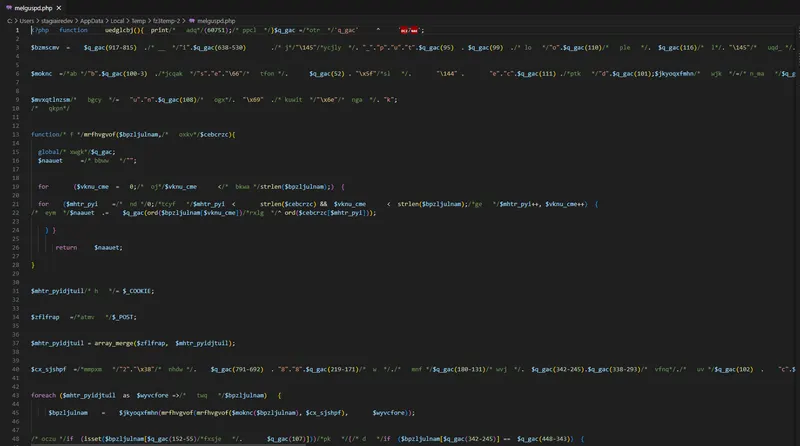Click the mrfhvgvof function name on line 13

[99, 135]
